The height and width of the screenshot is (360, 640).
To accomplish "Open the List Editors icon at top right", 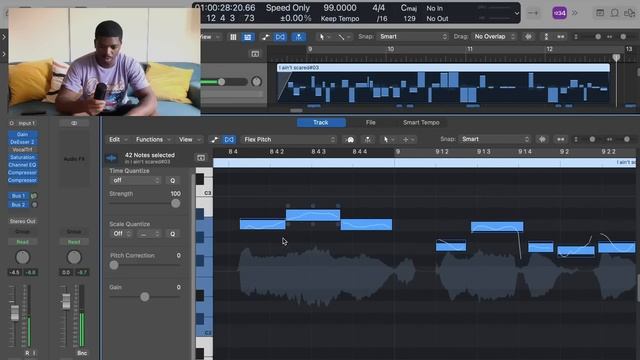I will click(x=600, y=13).
